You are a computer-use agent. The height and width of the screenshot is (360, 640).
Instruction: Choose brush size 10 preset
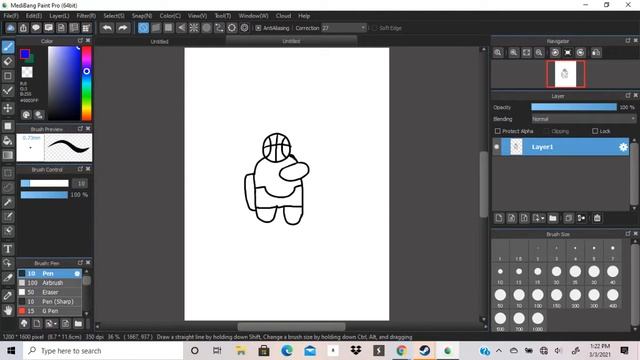coord(500,274)
